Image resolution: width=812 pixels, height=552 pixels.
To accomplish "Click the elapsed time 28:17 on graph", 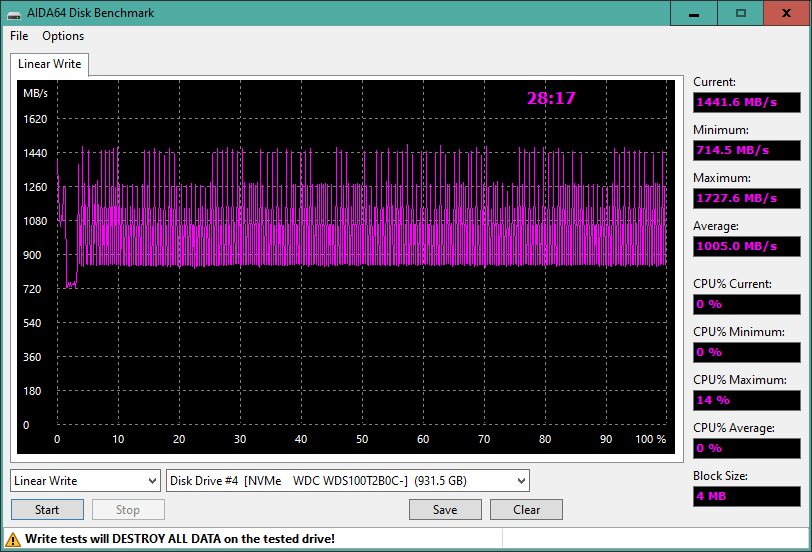I will (x=551, y=98).
